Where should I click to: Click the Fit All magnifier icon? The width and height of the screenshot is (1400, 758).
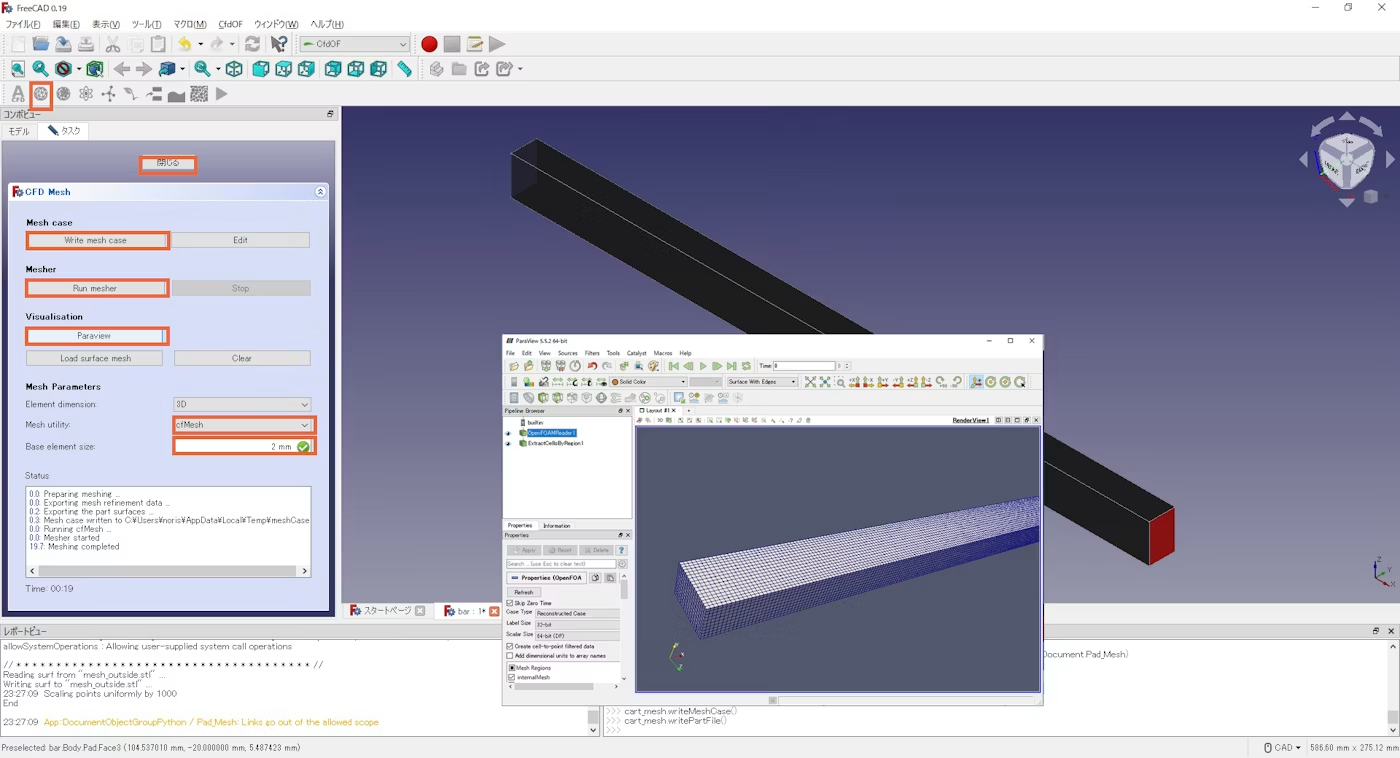click(18, 69)
